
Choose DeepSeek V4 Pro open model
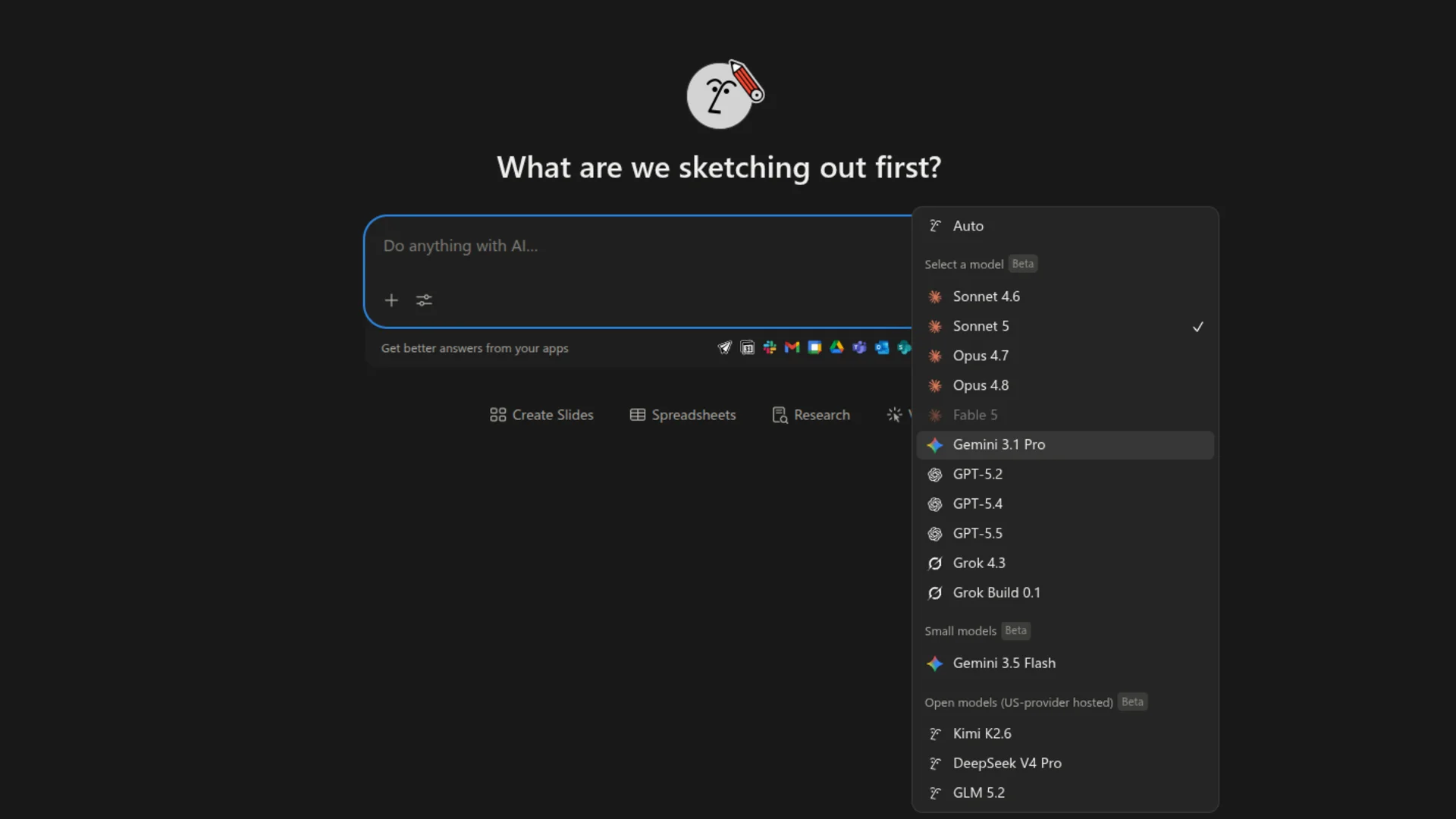coord(1065,763)
